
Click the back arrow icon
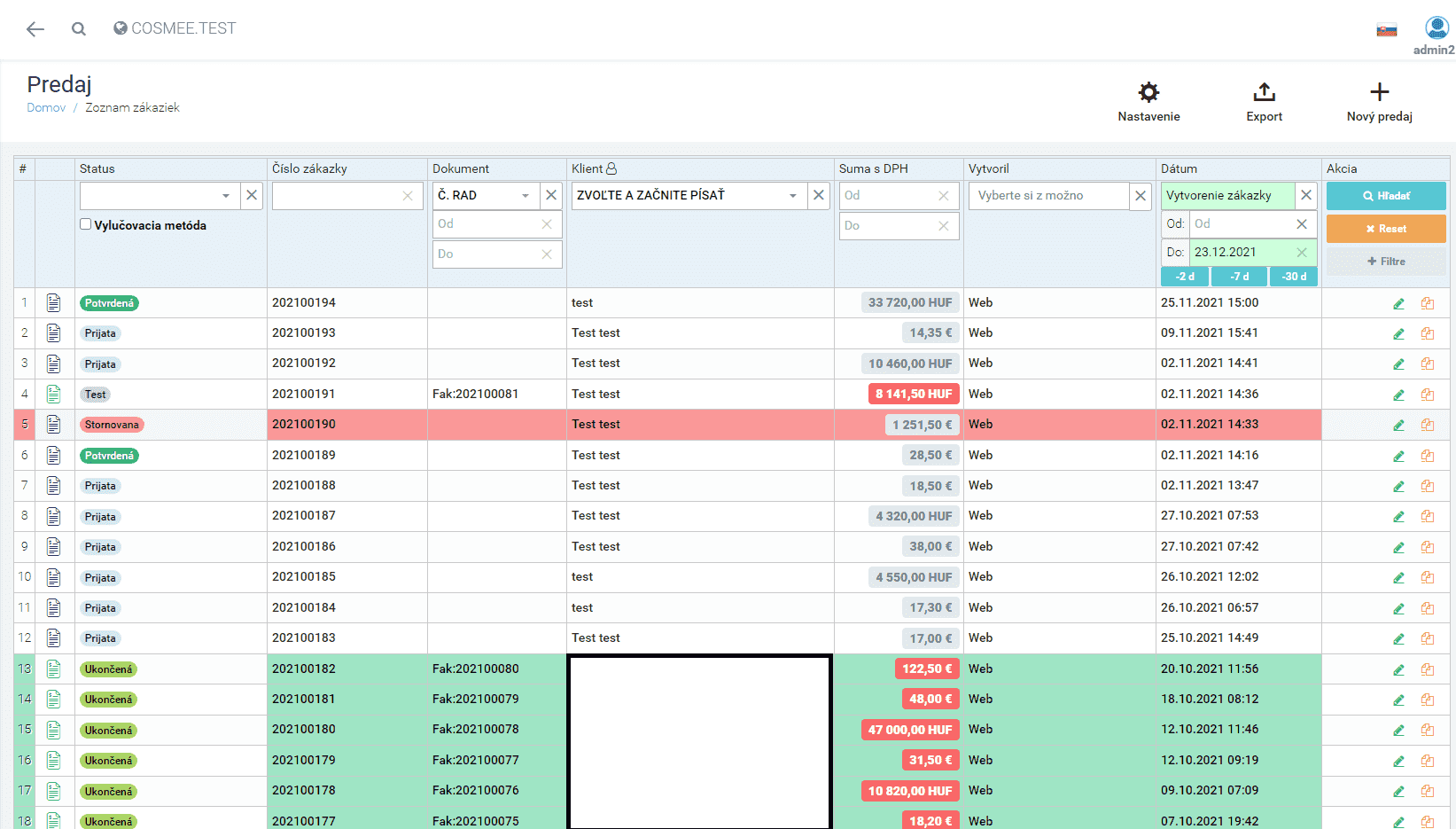coord(35,29)
